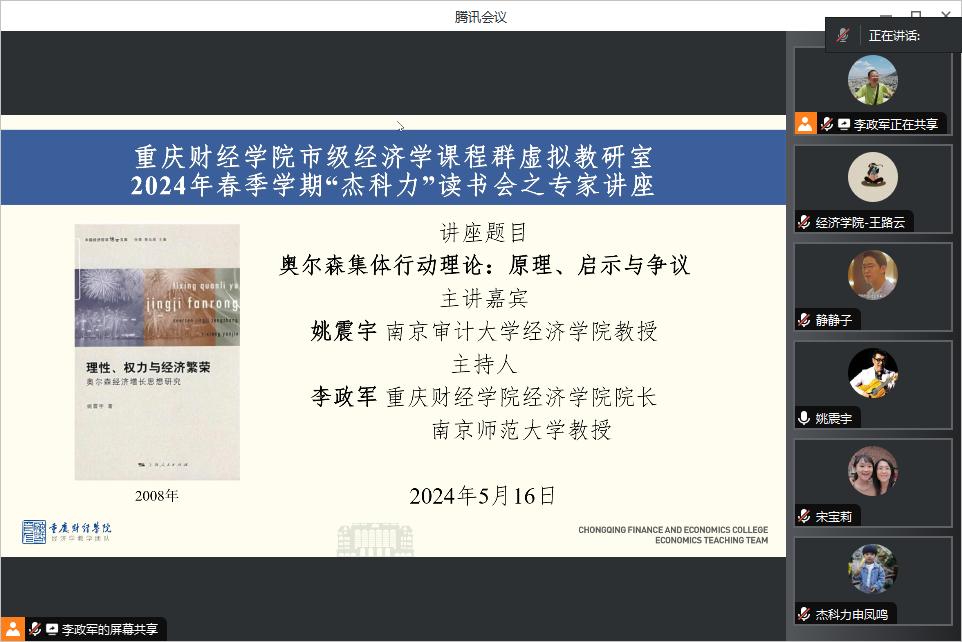
Task: Click the muted microphone icon for 经济学院-王路云
Action: click(x=804, y=222)
